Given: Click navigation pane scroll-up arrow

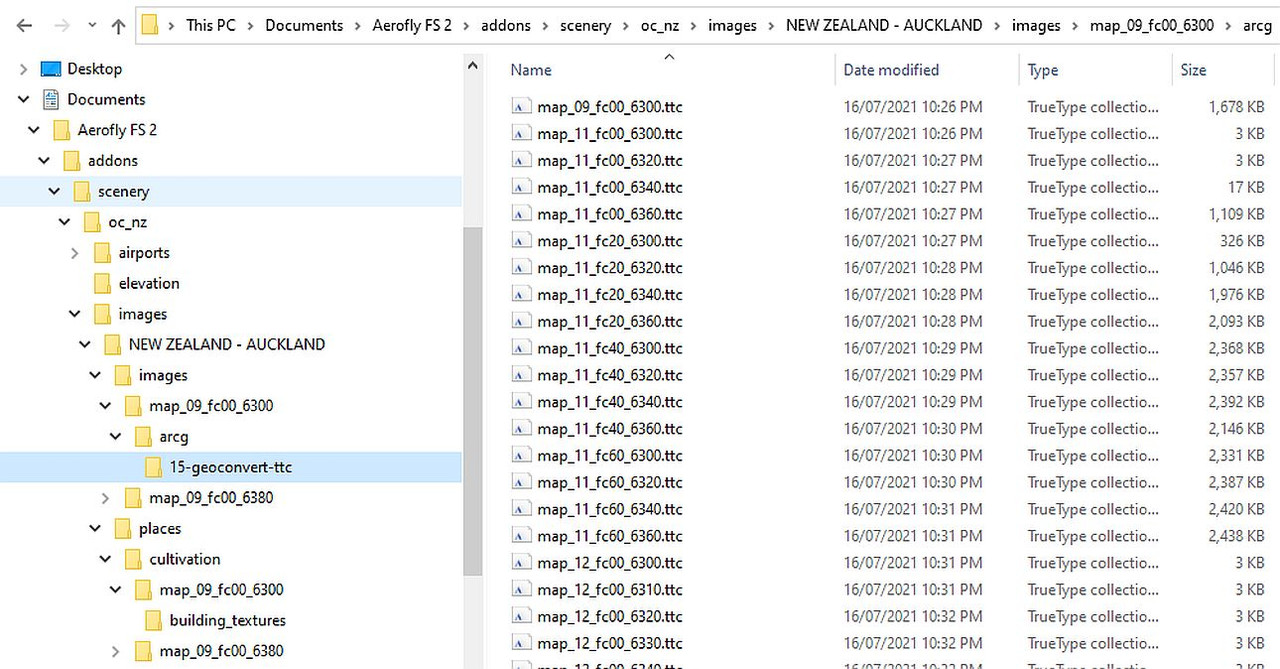Looking at the screenshot, I should [x=473, y=67].
